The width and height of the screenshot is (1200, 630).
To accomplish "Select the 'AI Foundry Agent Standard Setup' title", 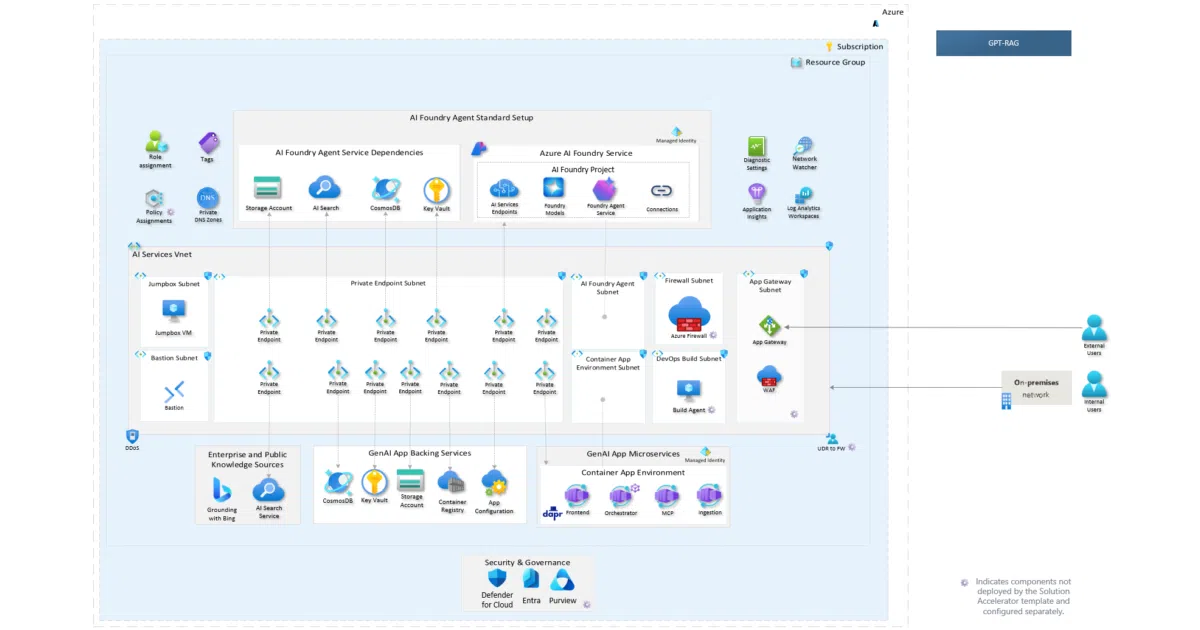I will (x=471, y=118).
